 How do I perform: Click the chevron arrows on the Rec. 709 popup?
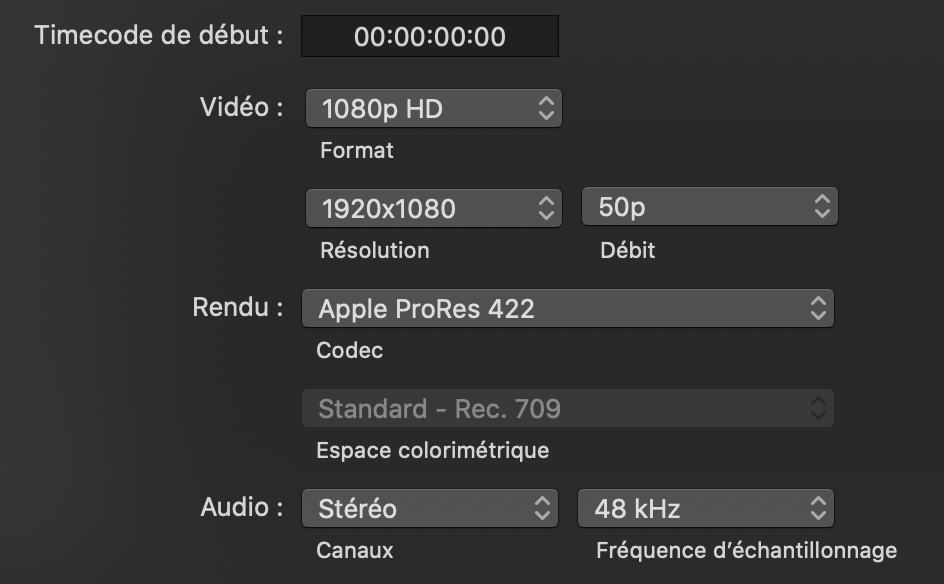point(818,408)
